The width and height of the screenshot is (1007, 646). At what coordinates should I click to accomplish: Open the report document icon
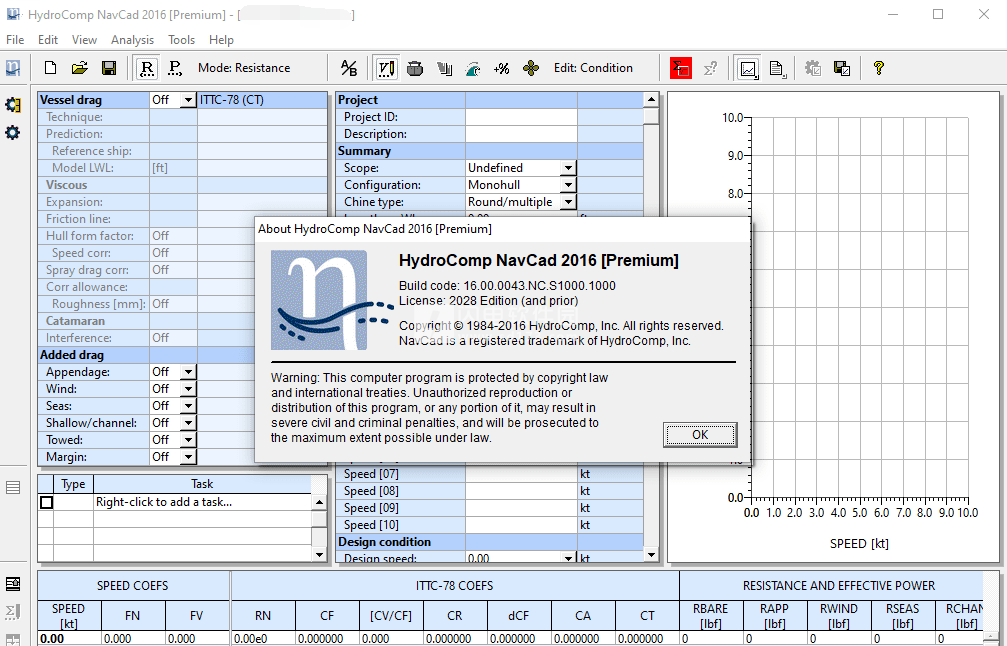click(777, 68)
